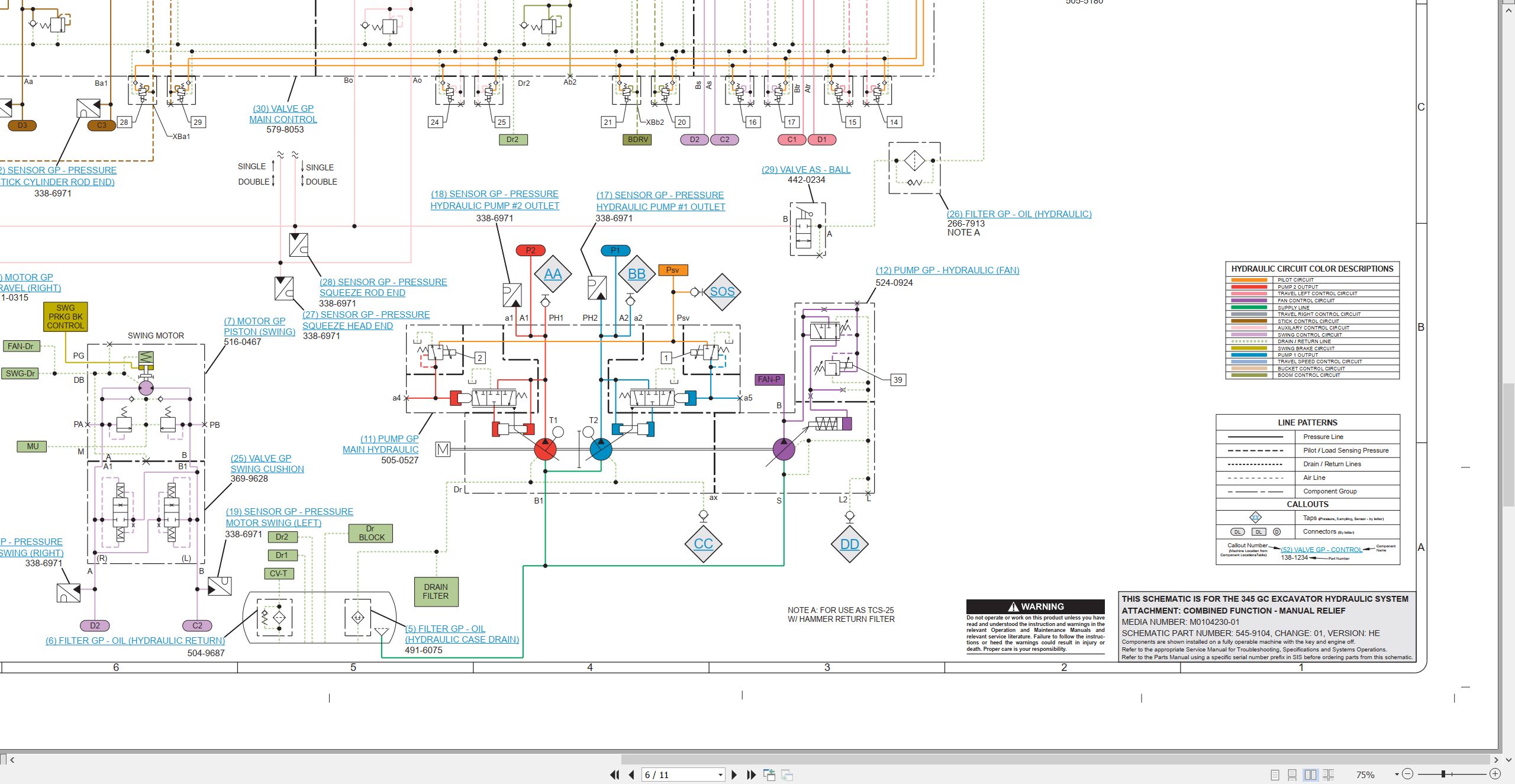The image size is (1515, 784).
Task: Click the SOS sampling tap diamond
Action: (x=722, y=292)
